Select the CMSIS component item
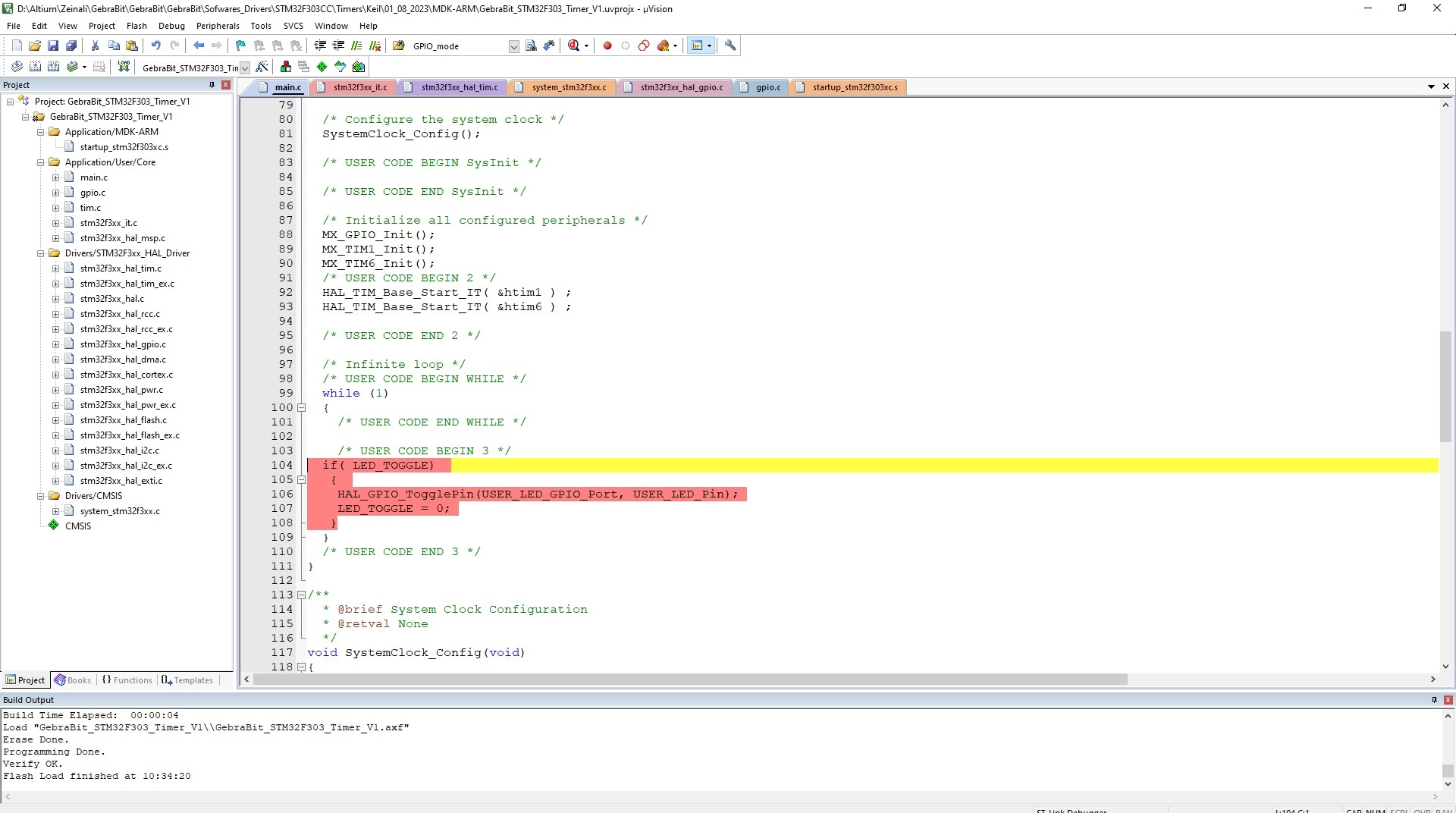This screenshot has width=1456, height=813. pyautogui.click(x=77, y=526)
